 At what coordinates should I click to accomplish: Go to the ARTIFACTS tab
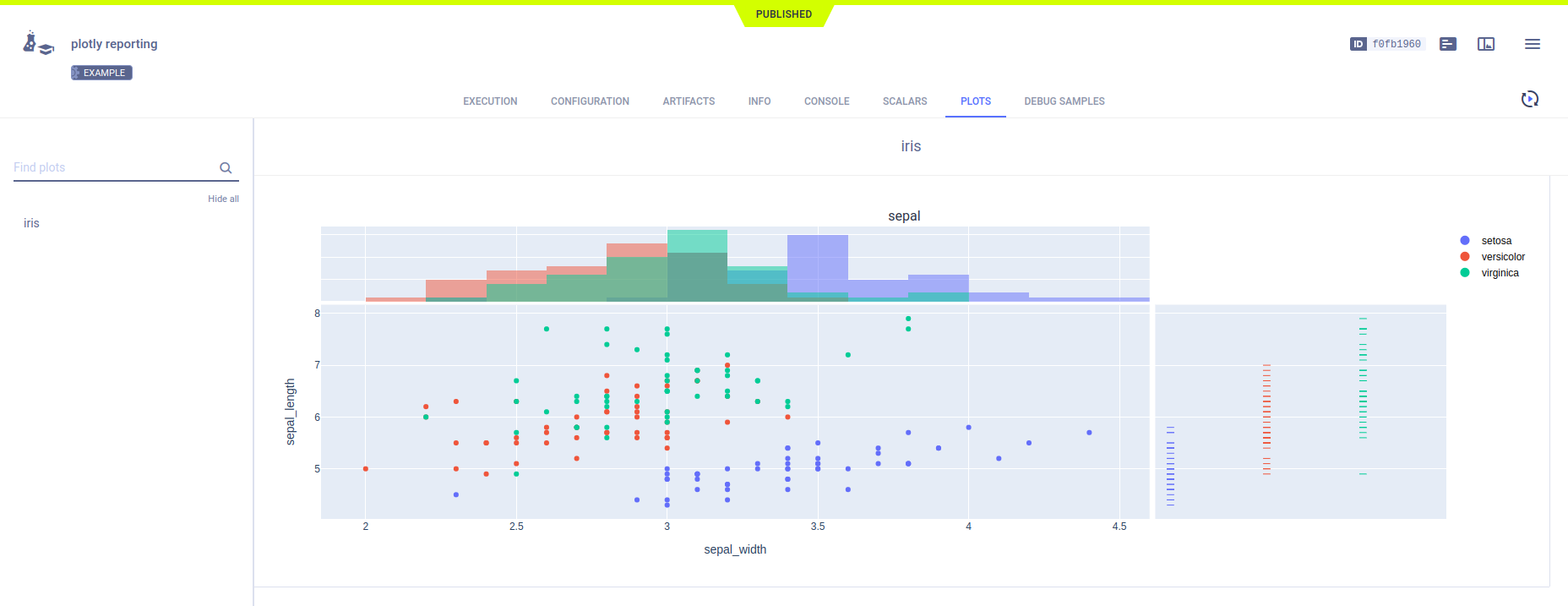point(689,101)
